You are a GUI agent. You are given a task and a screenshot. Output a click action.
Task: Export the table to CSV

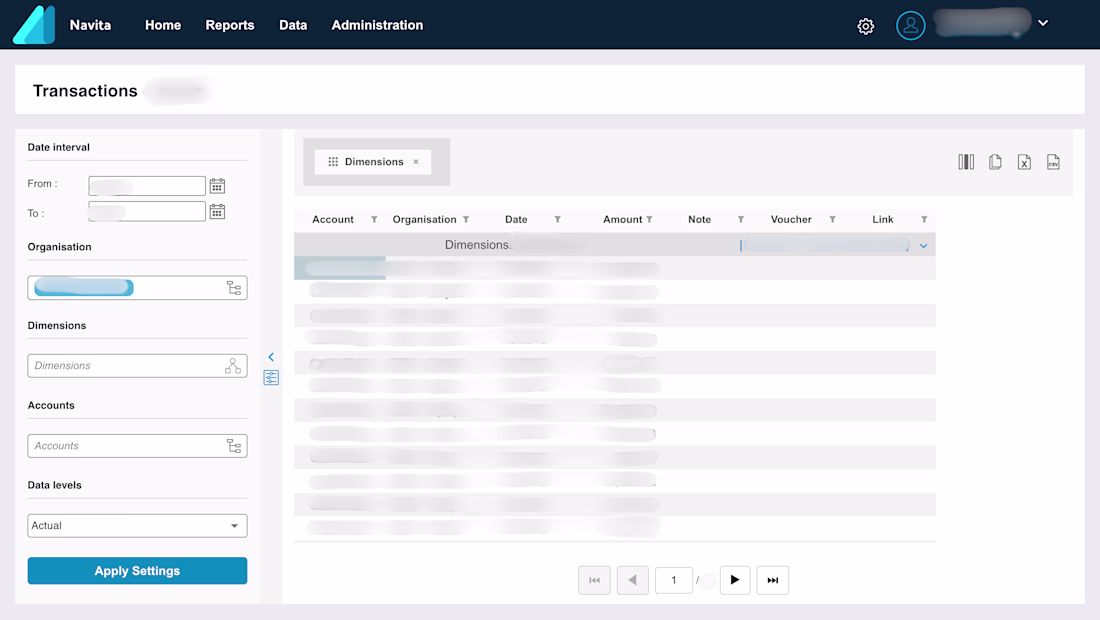pos(1053,162)
